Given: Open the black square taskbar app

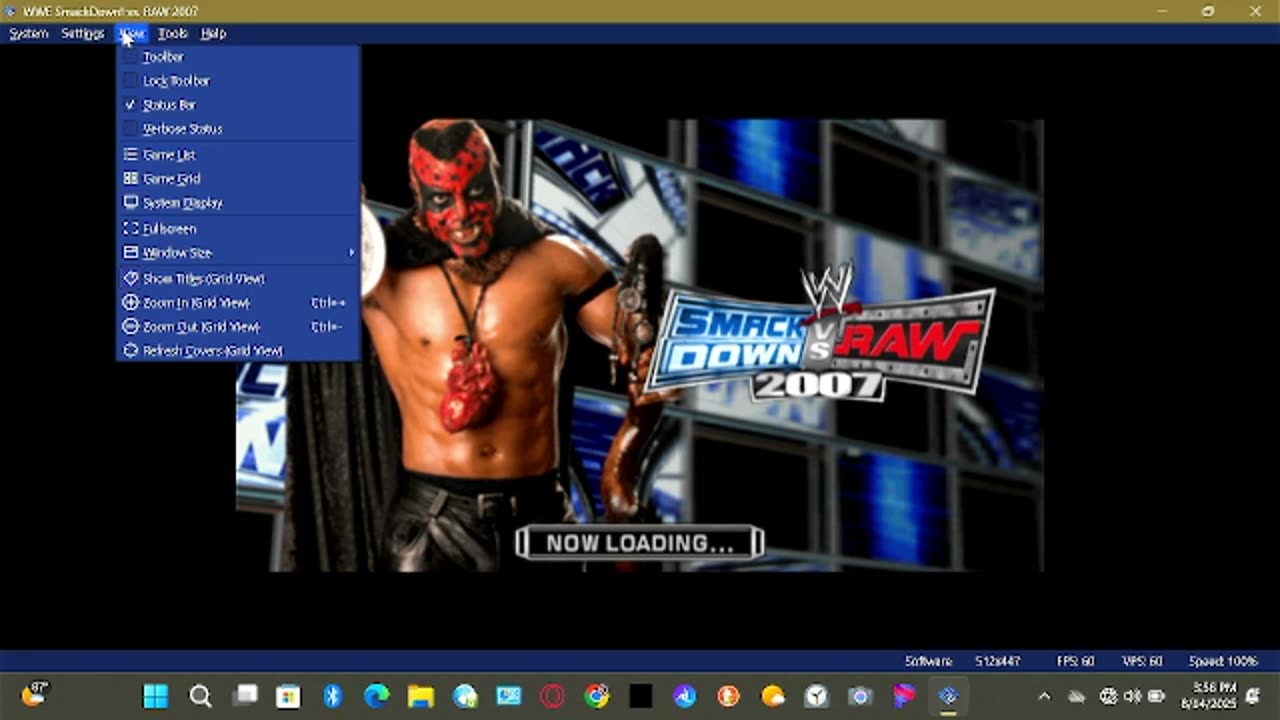Looking at the screenshot, I should click(x=641, y=696).
